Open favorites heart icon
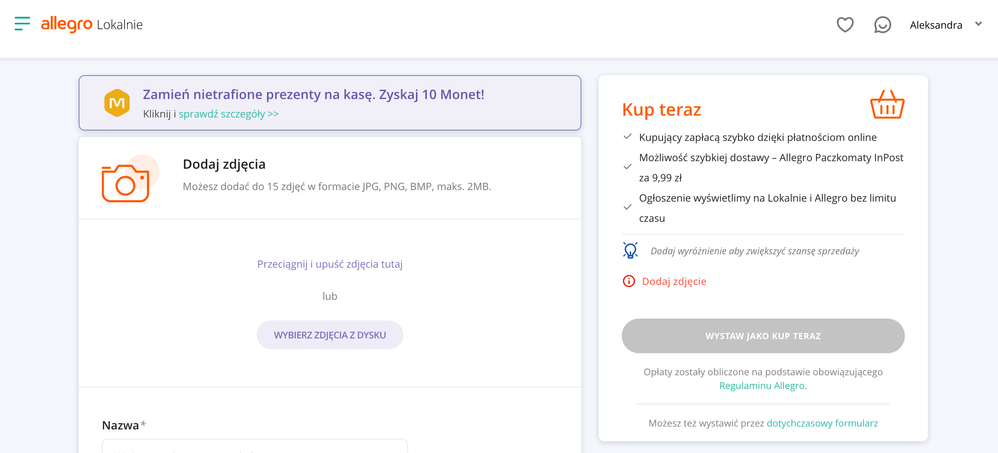The image size is (998, 453). (x=845, y=25)
